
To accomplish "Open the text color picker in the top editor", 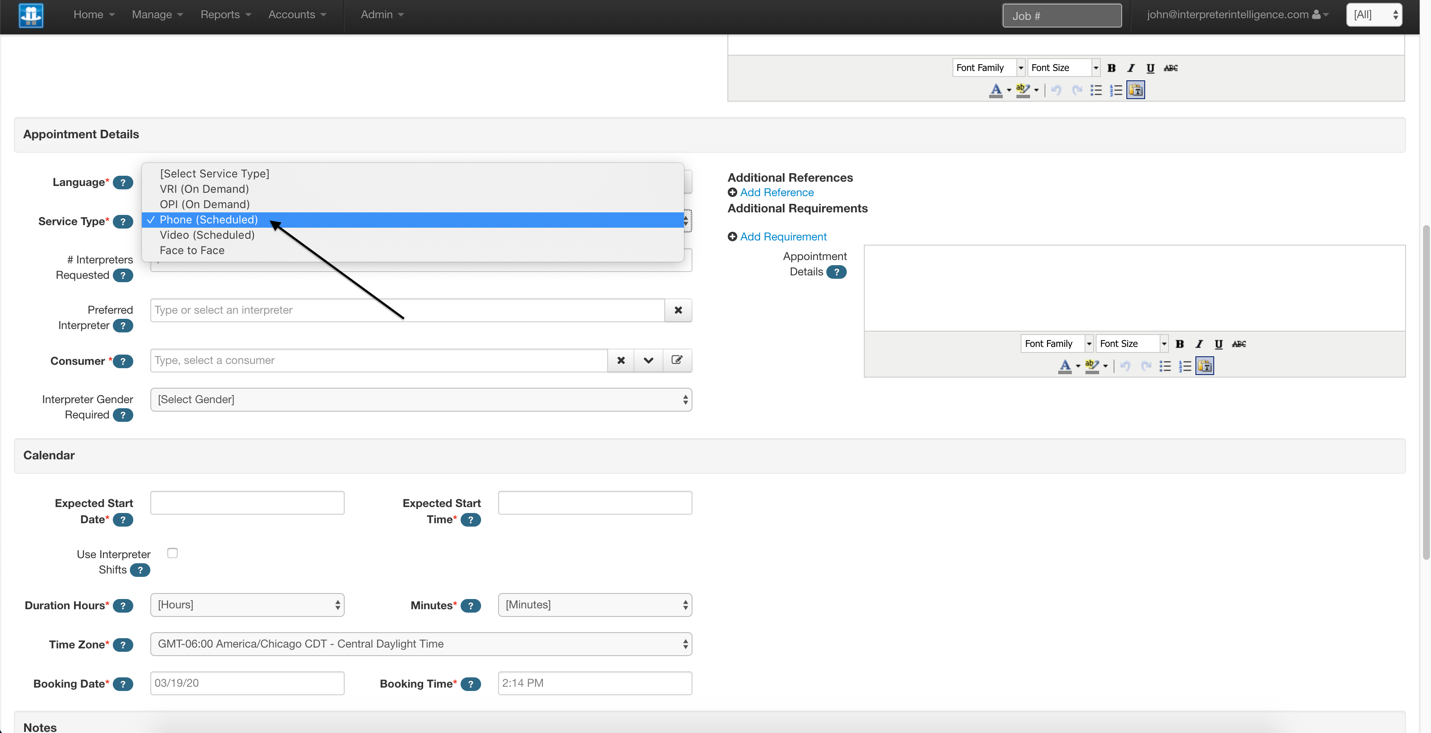I will [997, 90].
